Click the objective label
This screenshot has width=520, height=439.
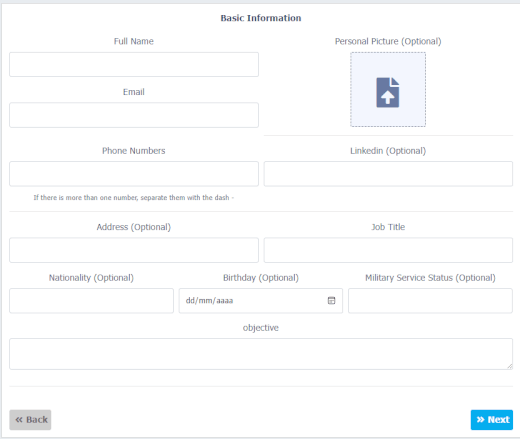[x=261, y=328]
